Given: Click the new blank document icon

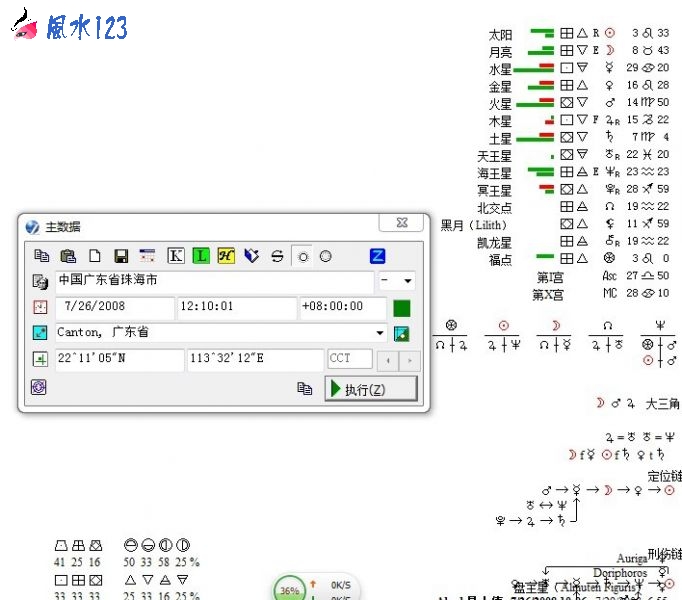Looking at the screenshot, I should (x=95, y=256).
